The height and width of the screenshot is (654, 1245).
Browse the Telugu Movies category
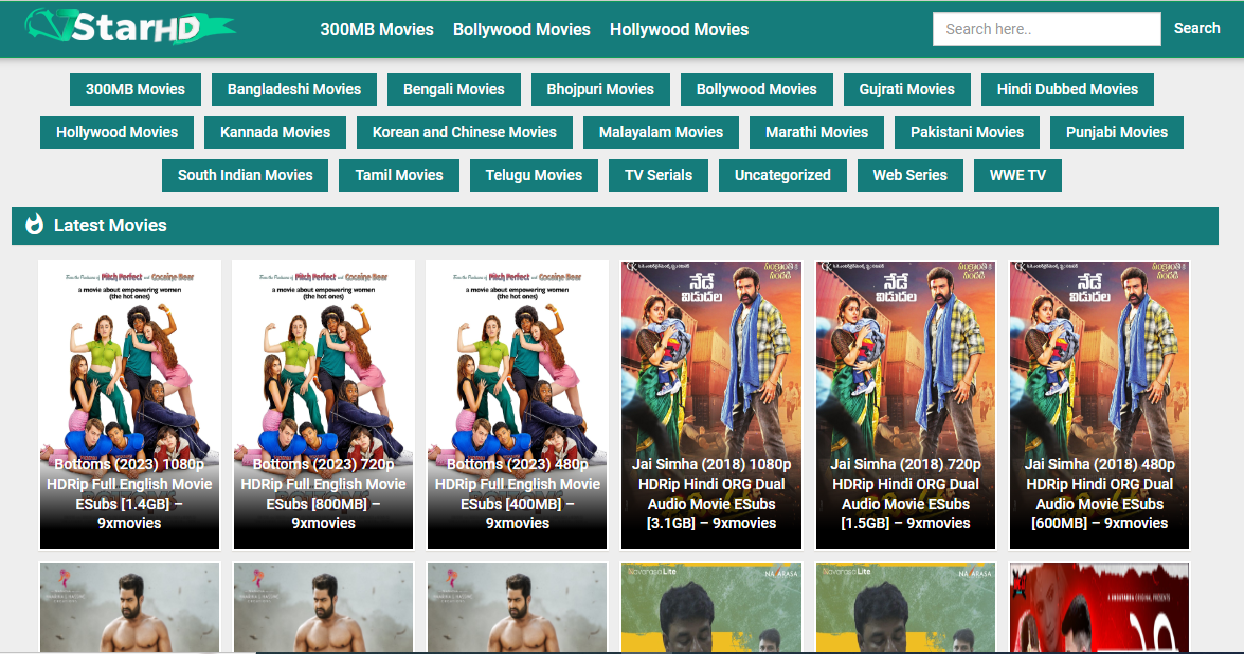pyautogui.click(x=534, y=175)
